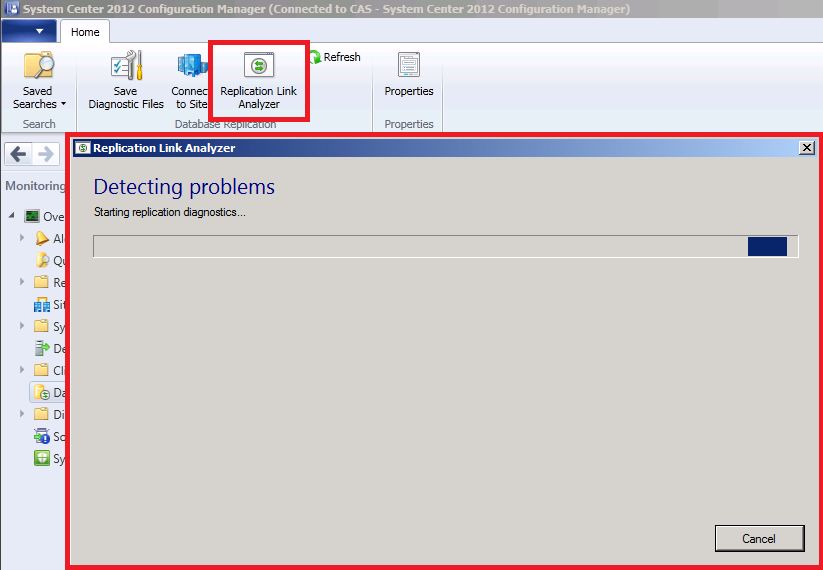Select the Alerts bell icon node
The width and height of the screenshot is (823, 570).
click(41, 238)
